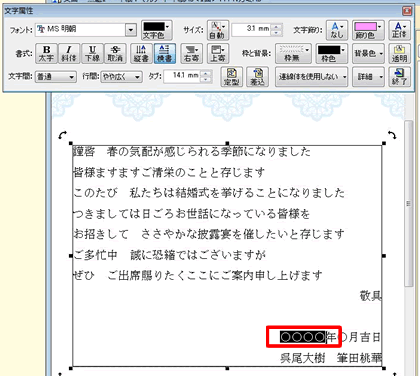This screenshot has height=376, width=420.
Task: Click the right-middle resize handle of the text box
Action: pyautogui.click(x=384, y=256)
